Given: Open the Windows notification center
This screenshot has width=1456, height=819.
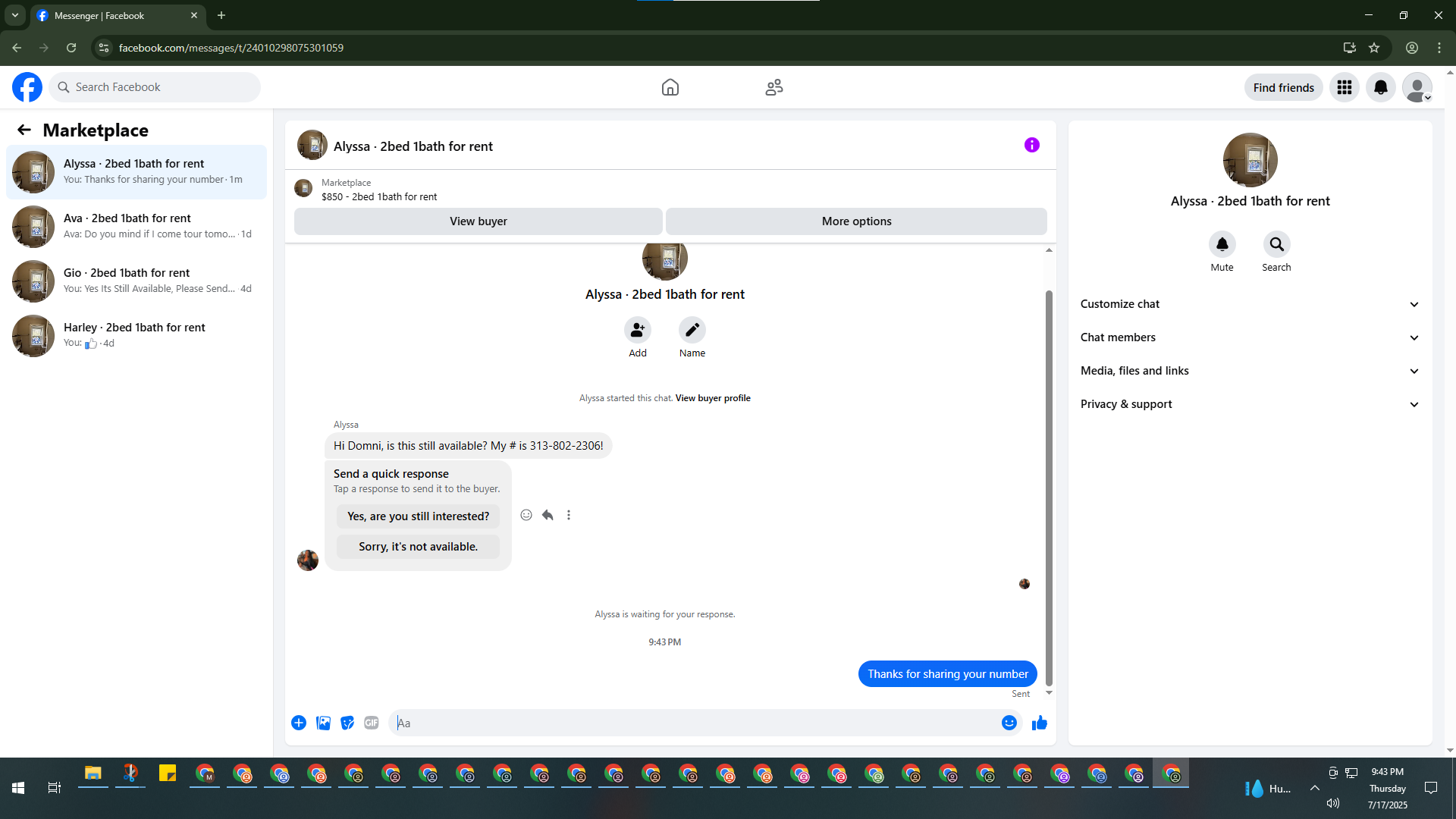Looking at the screenshot, I should point(1431,788).
